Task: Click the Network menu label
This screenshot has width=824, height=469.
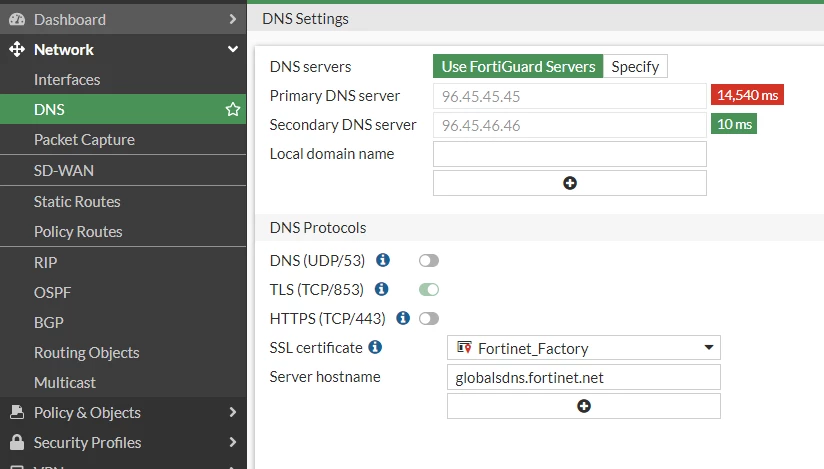Action: pyautogui.click(x=64, y=49)
